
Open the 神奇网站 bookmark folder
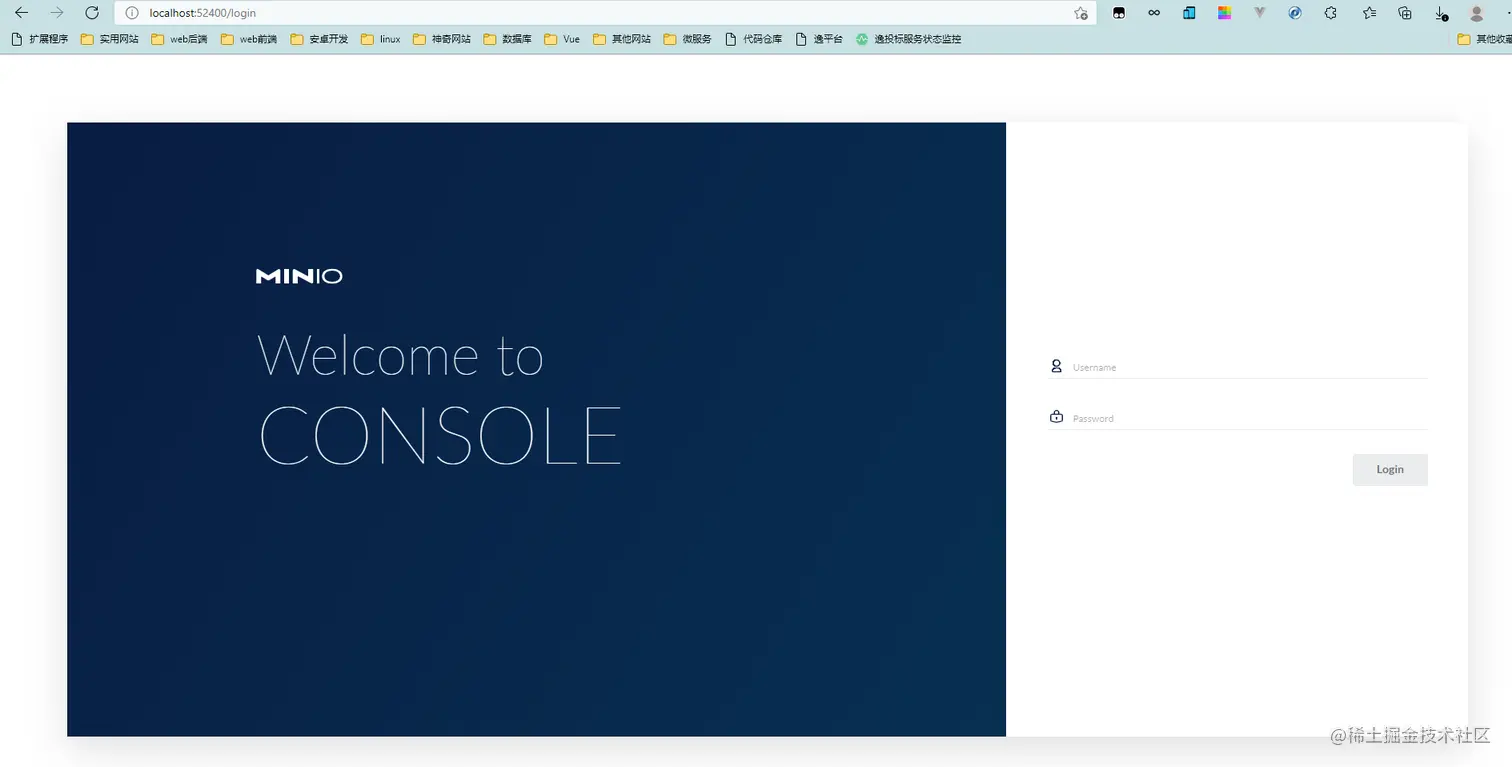coord(441,39)
